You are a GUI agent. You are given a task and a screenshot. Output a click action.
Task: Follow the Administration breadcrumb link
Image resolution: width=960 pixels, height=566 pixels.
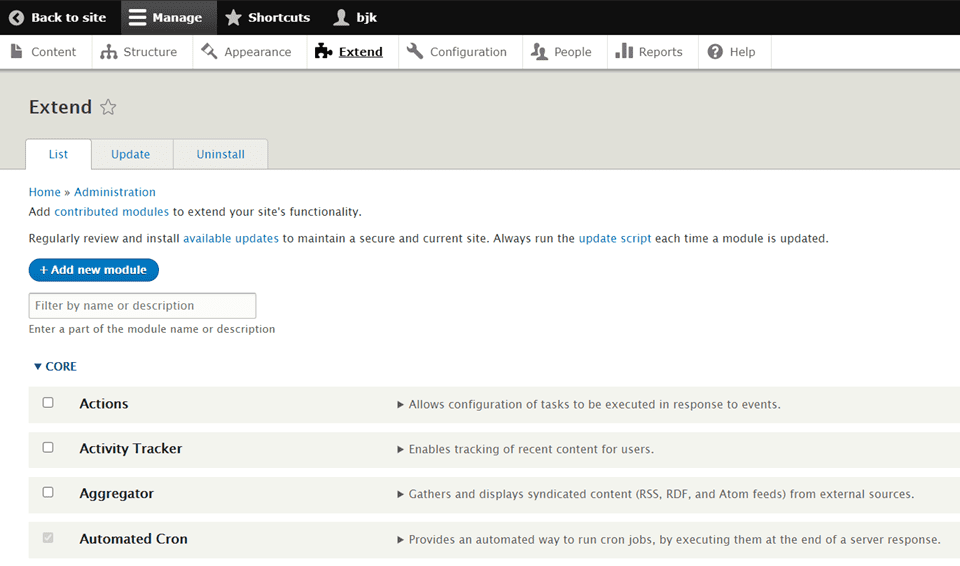(x=114, y=192)
